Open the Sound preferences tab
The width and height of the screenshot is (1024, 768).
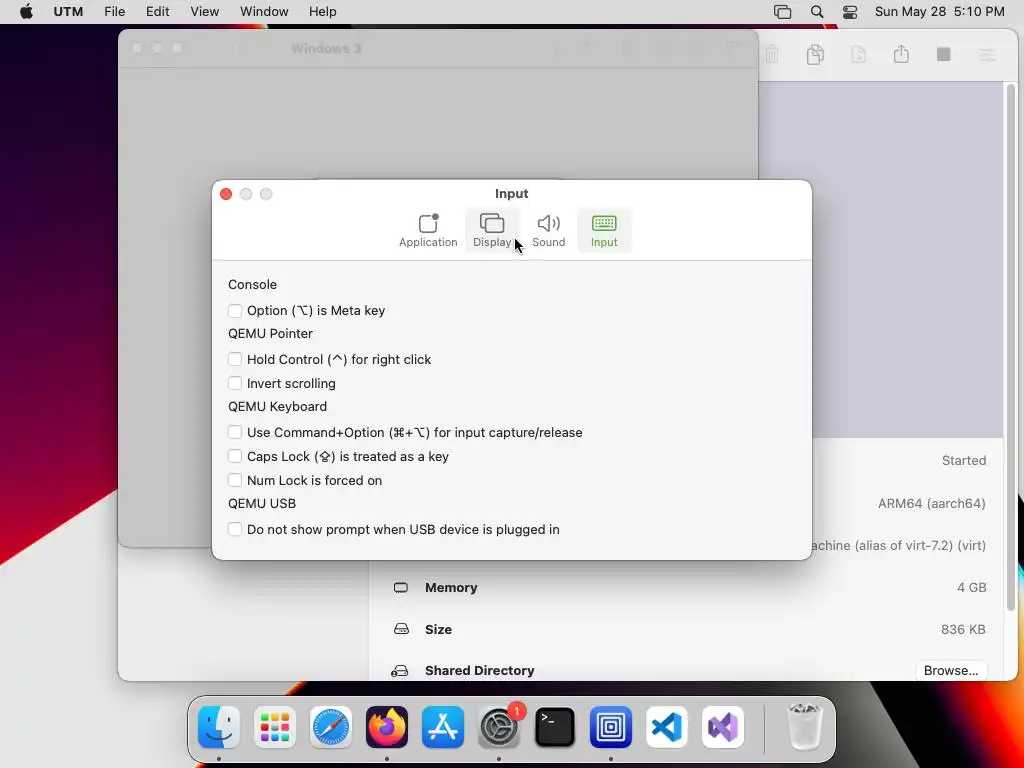pos(549,230)
